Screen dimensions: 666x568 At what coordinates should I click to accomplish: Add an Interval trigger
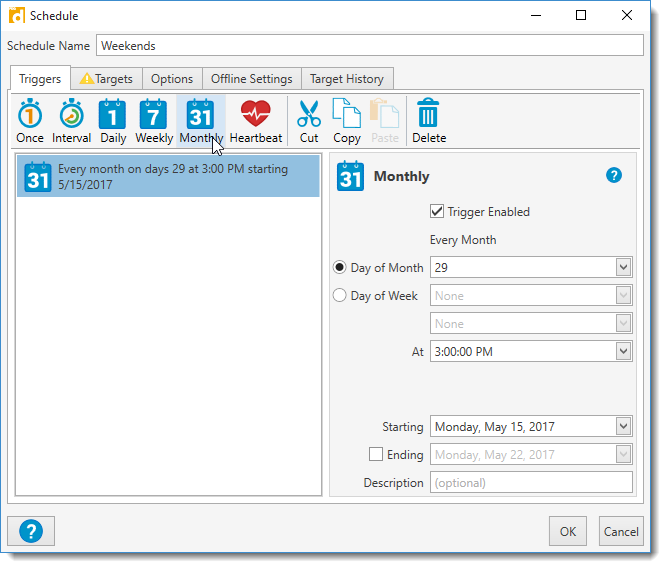(x=71, y=121)
